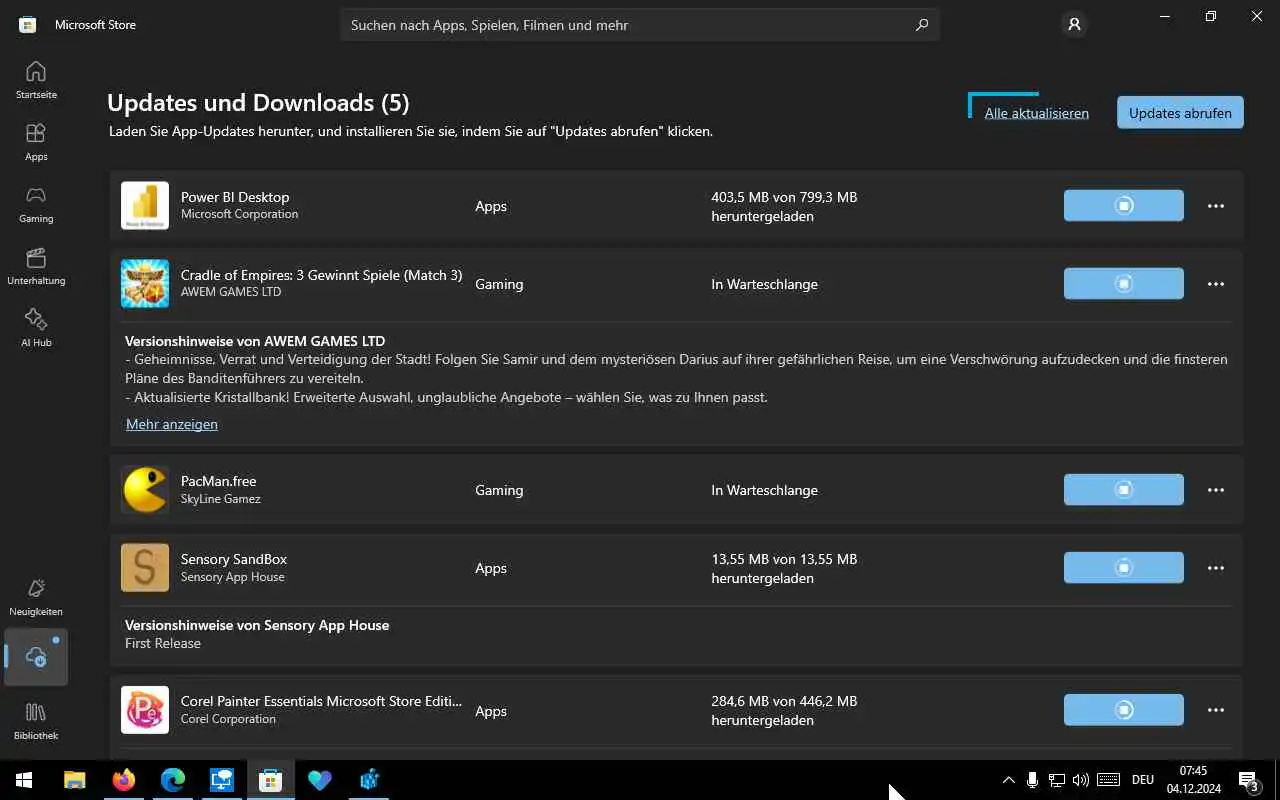Open more options for Corel Painter Essentials
Viewport: 1280px width, 800px height.
1216,710
